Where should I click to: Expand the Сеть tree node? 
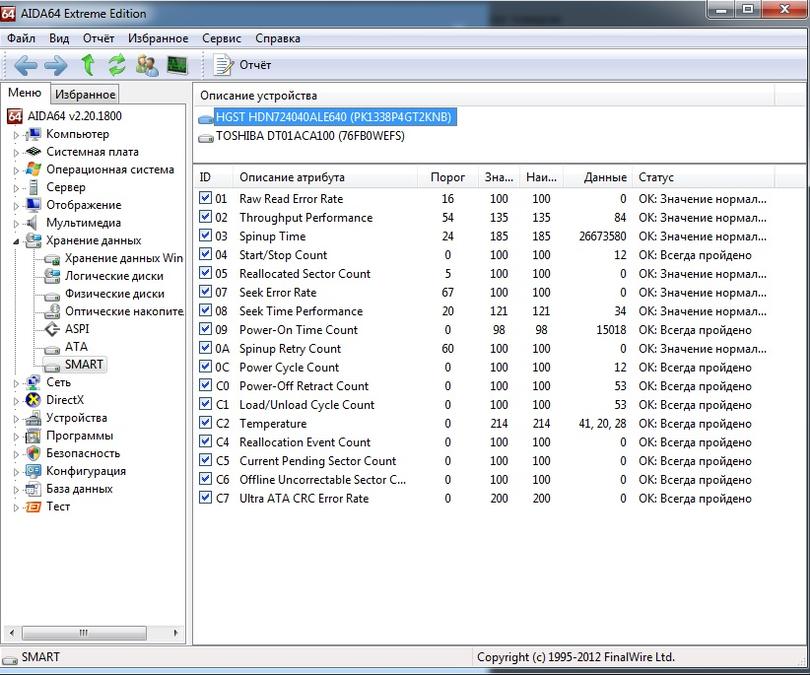(x=16, y=383)
